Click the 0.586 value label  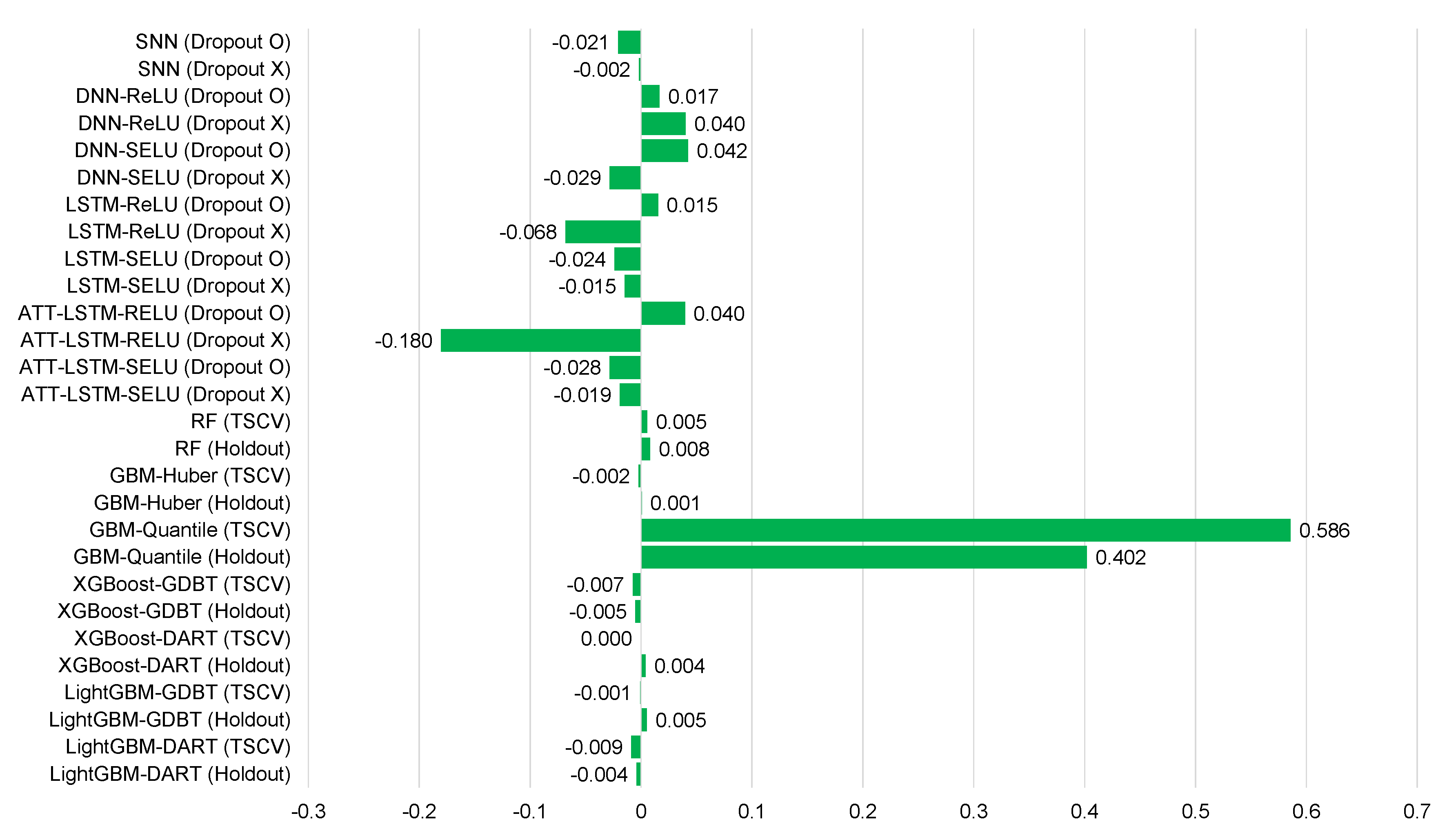[1324, 531]
